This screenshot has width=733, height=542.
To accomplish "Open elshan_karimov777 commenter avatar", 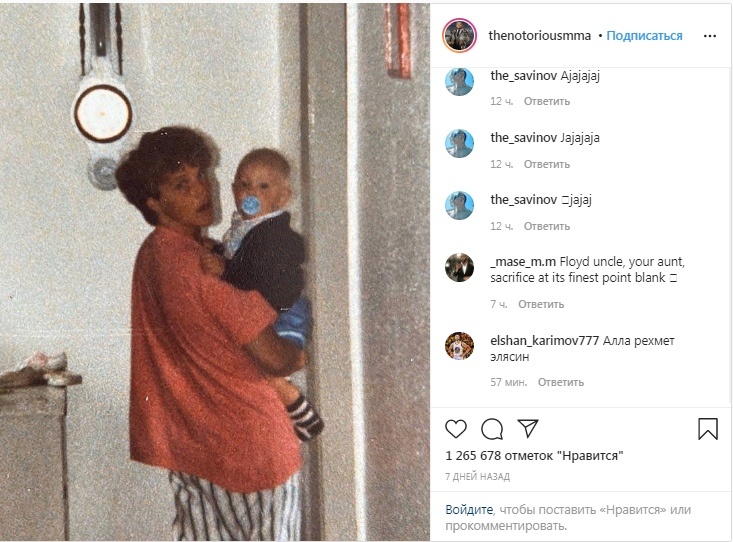I will [x=460, y=346].
